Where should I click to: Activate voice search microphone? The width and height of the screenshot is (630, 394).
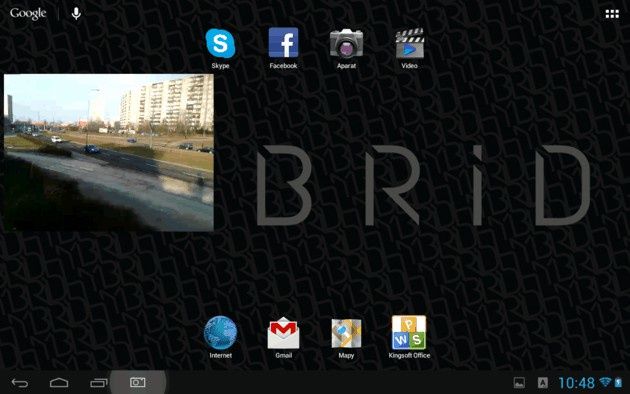[76, 13]
